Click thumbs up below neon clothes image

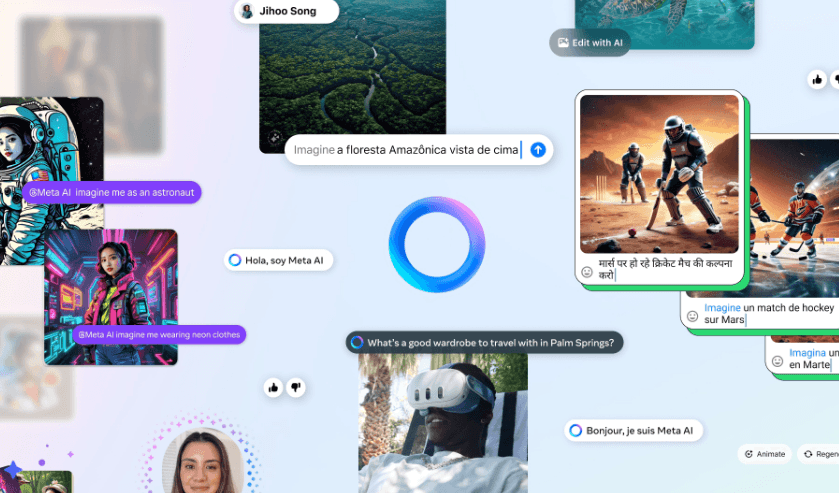coord(273,388)
